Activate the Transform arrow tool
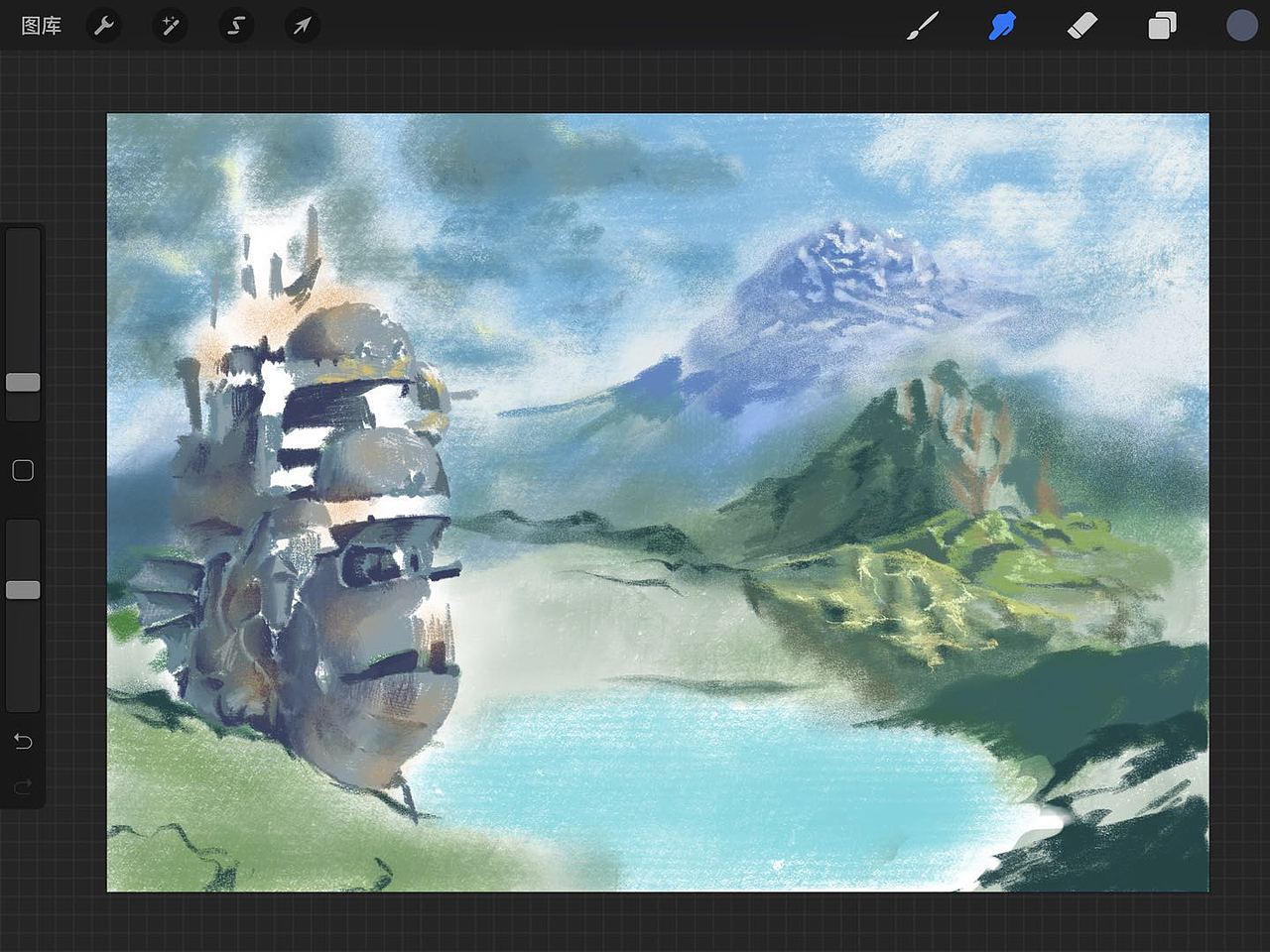Image resolution: width=1270 pixels, height=952 pixels. pyautogui.click(x=302, y=26)
